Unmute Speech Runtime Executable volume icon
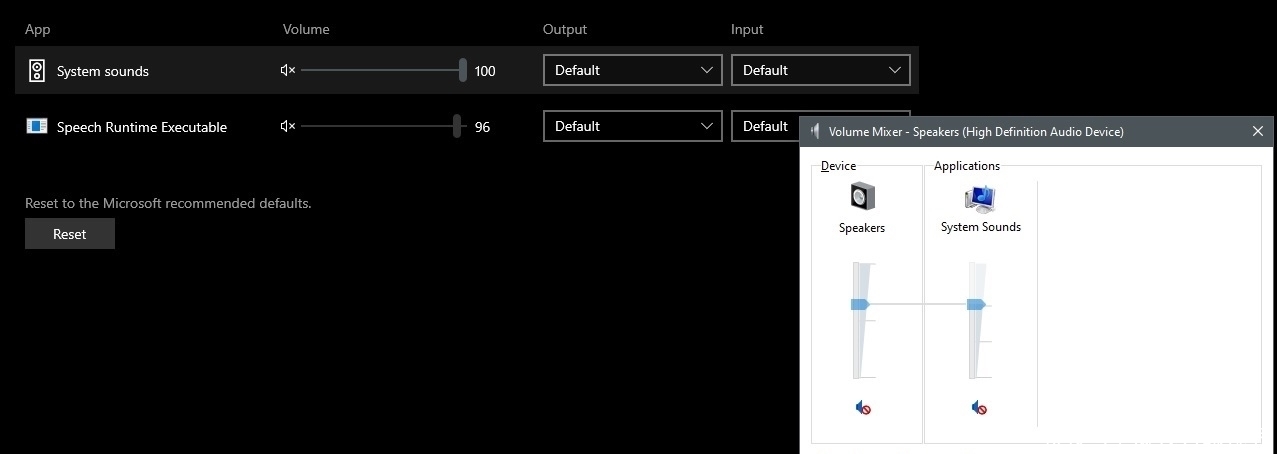 (288, 126)
